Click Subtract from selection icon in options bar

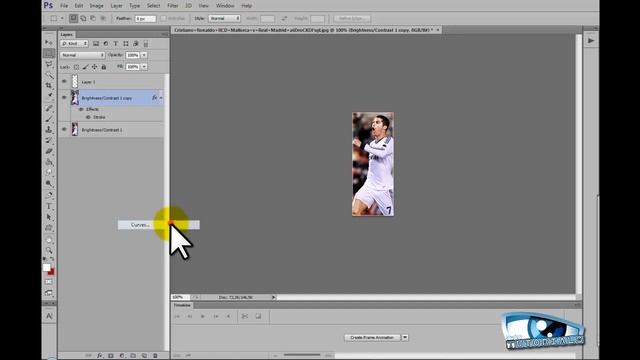click(x=93, y=18)
